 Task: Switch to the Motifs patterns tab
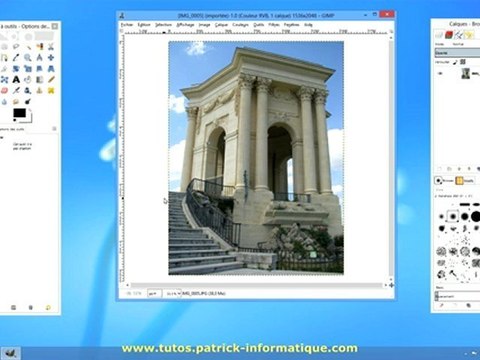465,180
